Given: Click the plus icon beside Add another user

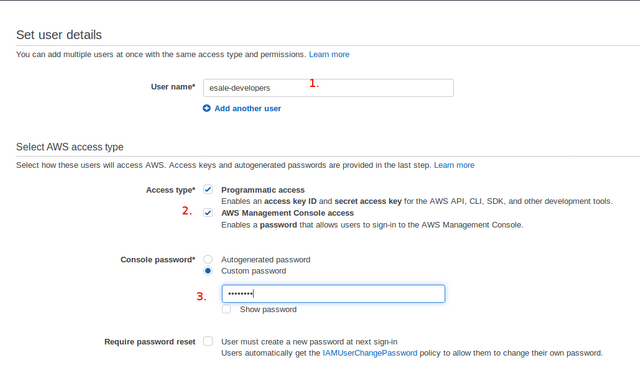Looking at the screenshot, I should 207,108.
